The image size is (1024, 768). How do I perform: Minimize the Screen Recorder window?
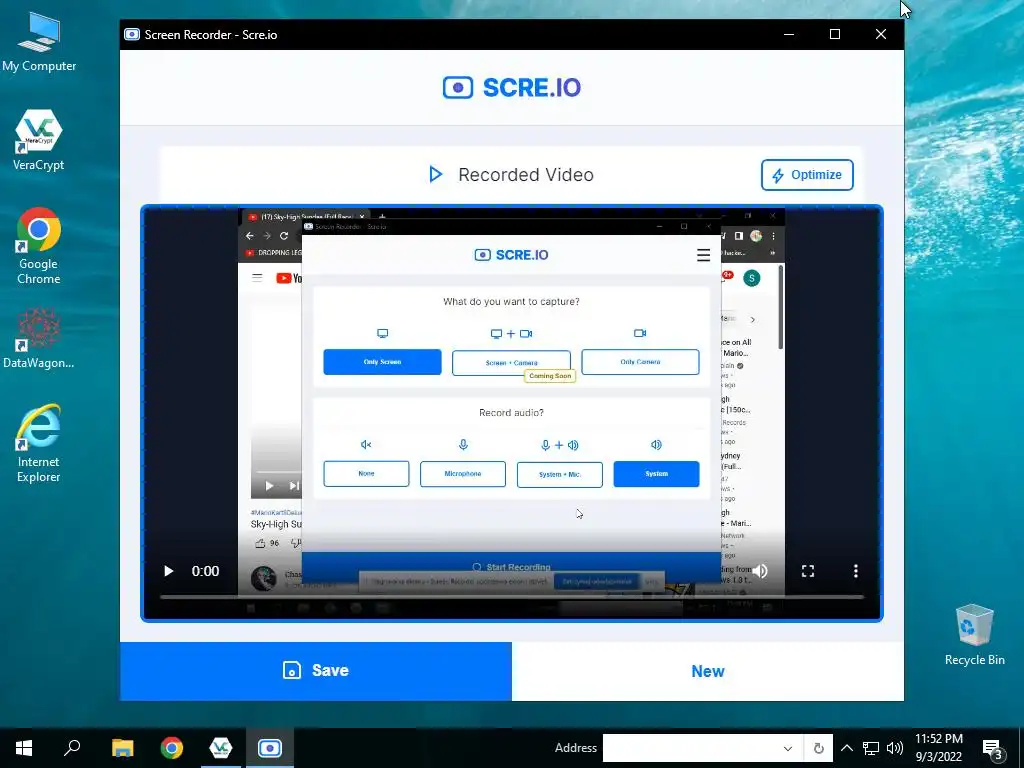point(789,35)
